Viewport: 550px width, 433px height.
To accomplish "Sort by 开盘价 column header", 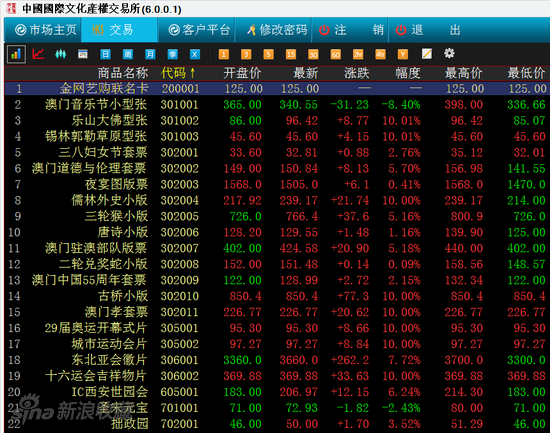I will tap(242, 73).
